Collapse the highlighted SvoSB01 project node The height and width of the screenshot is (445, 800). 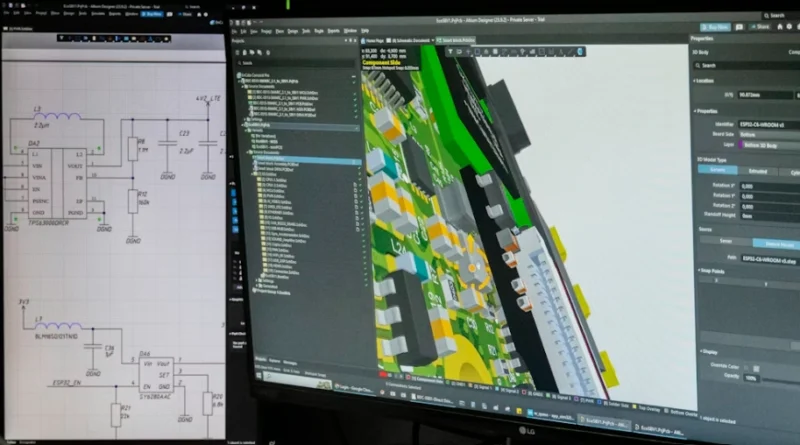(x=244, y=125)
